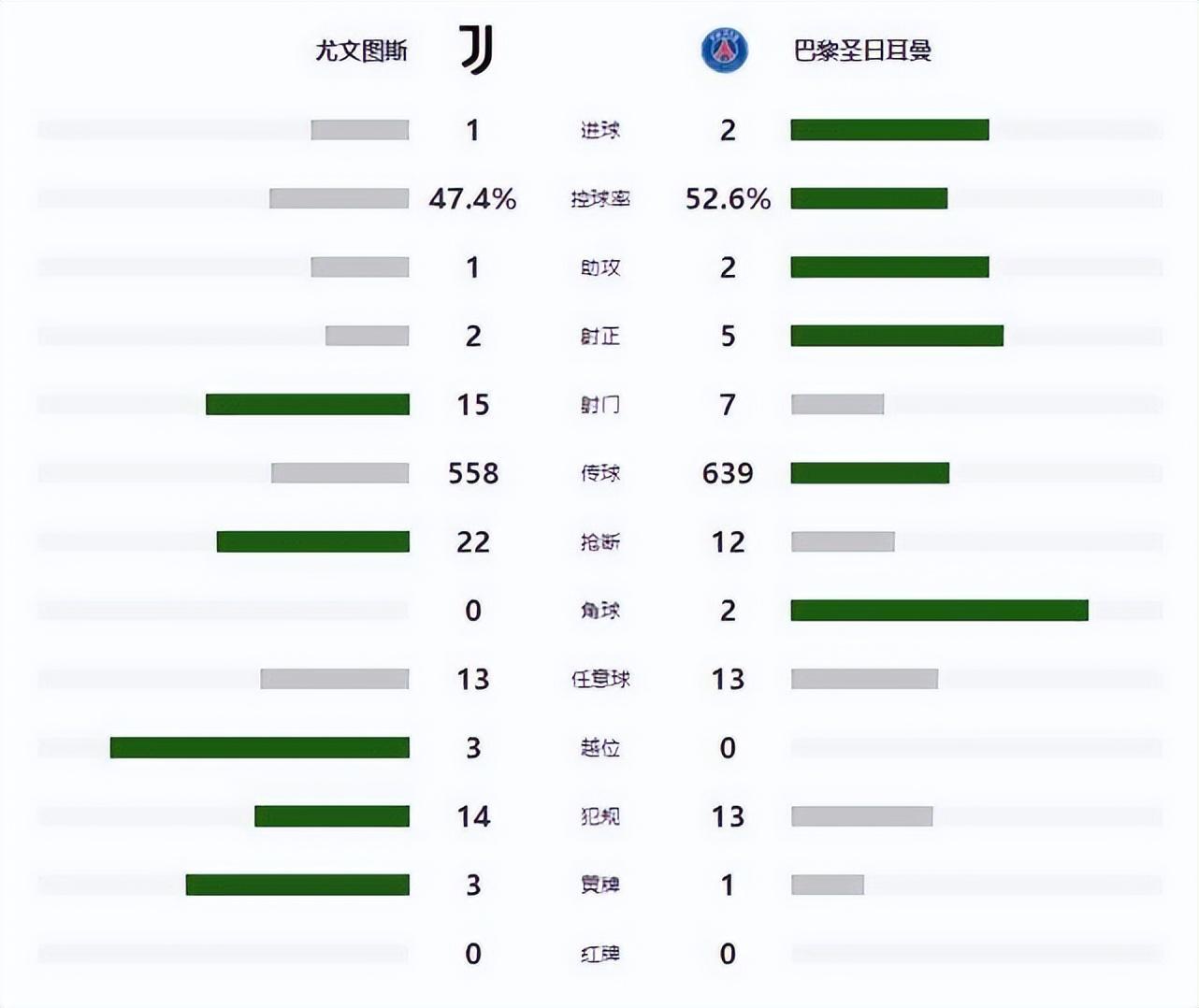Click Juventus's green 射门 bar
Image resolution: width=1199 pixels, height=1008 pixels.
coord(308,404)
